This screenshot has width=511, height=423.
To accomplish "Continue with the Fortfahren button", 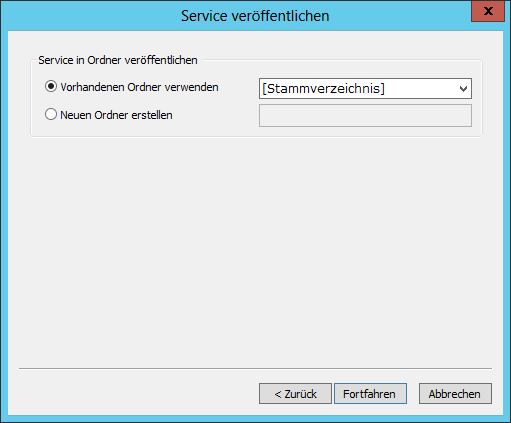I will tap(370, 394).
